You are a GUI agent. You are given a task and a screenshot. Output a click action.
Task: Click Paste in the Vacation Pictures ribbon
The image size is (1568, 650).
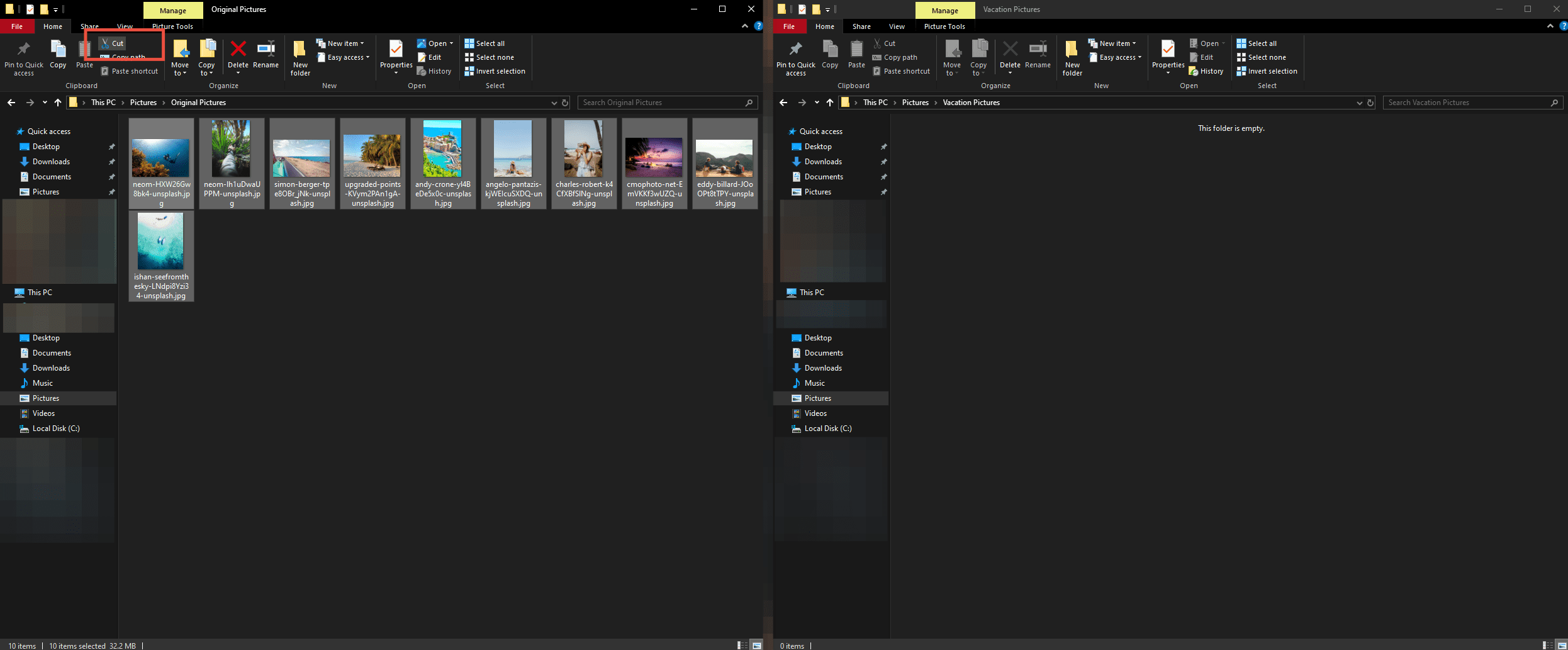tap(856, 54)
